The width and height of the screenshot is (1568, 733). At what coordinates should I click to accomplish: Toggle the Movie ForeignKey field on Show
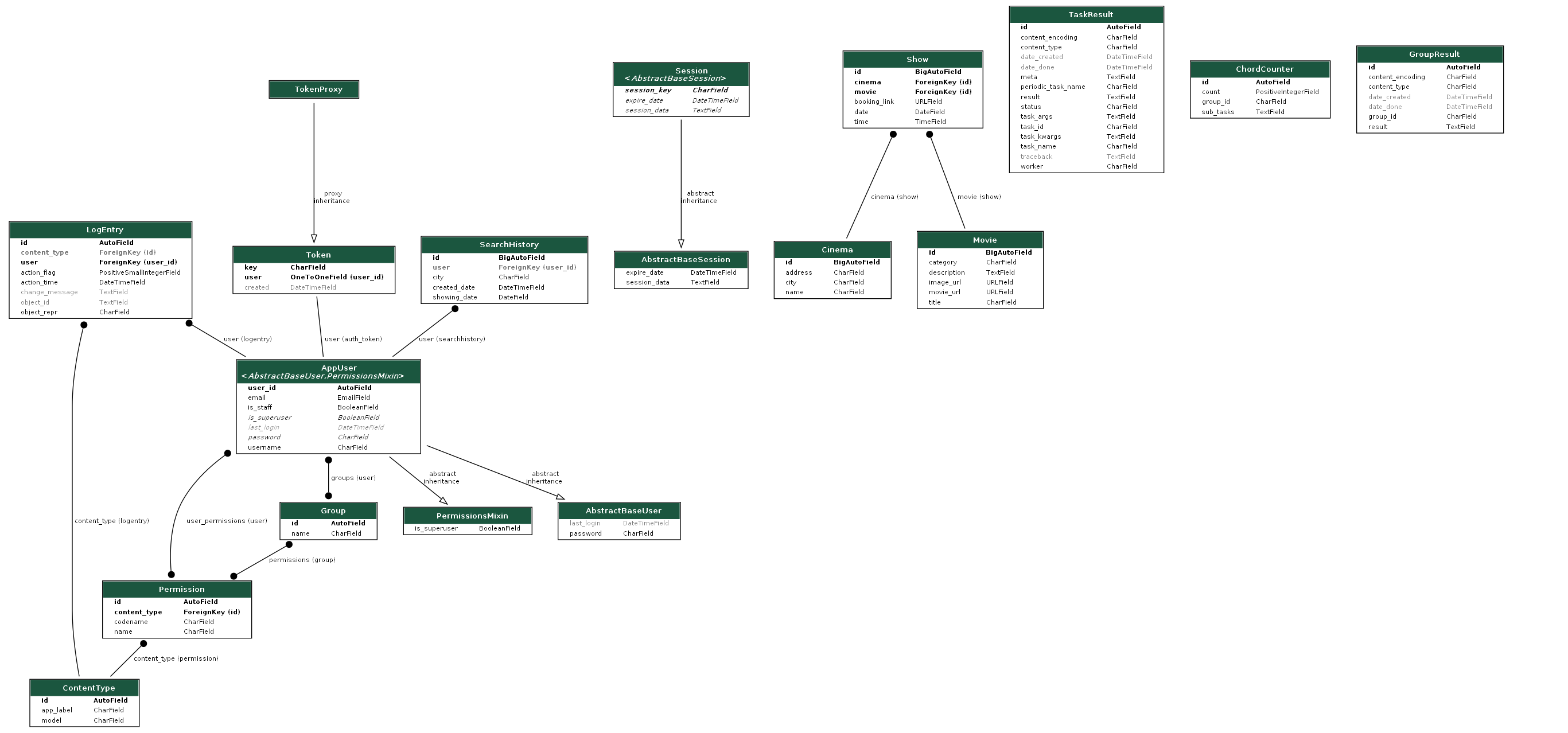(863, 93)
